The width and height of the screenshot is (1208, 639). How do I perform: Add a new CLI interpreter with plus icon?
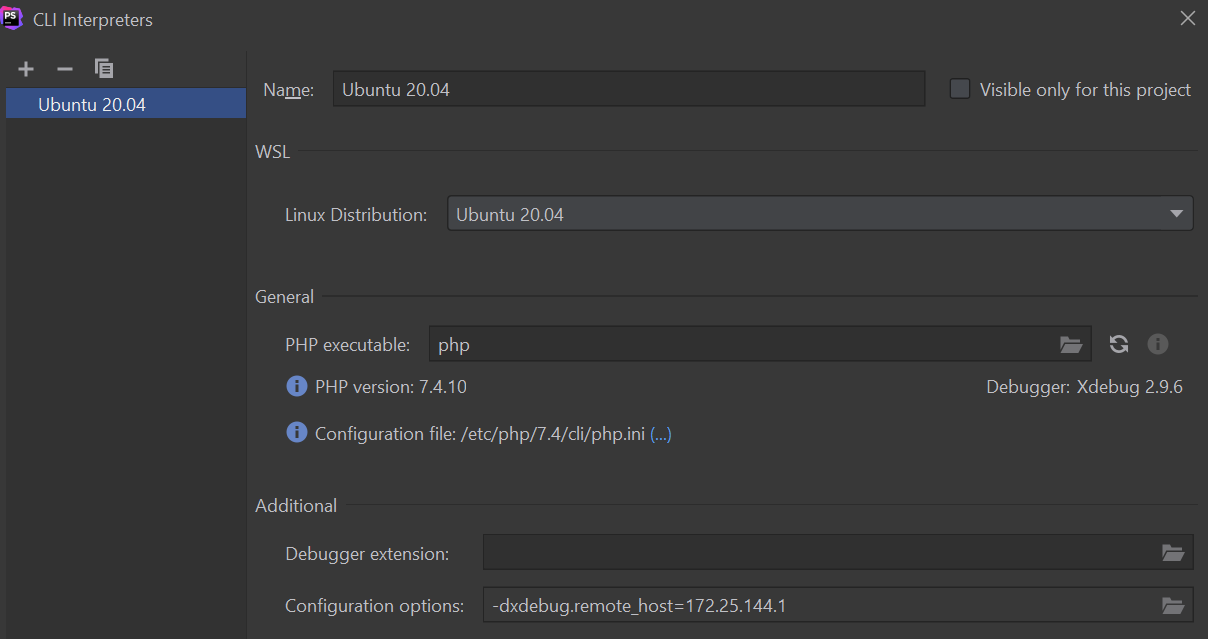(26, 69)
